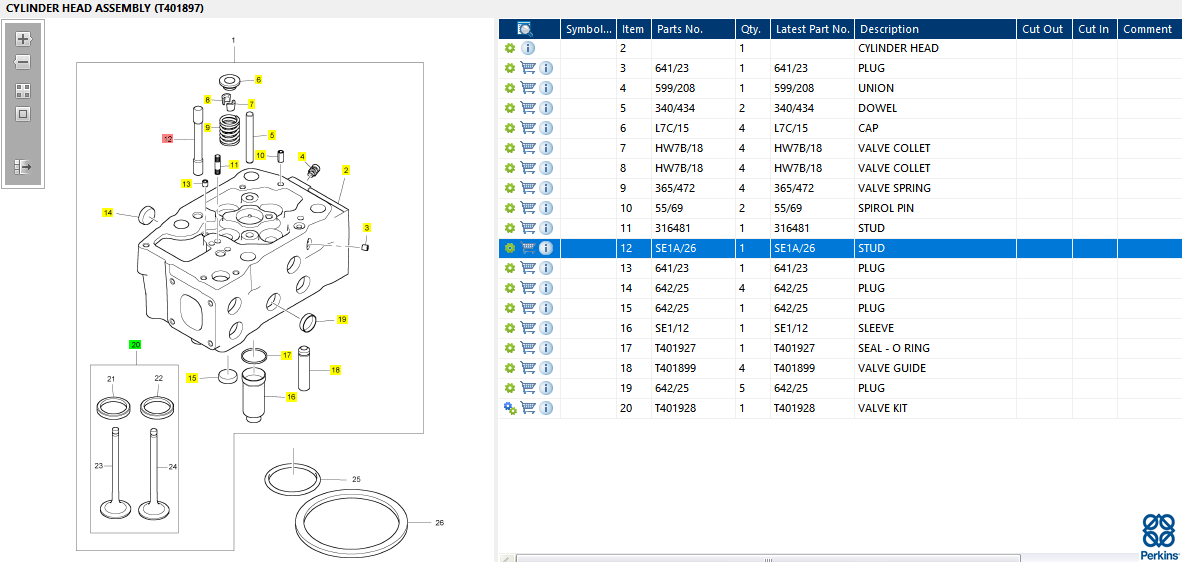The width and height of the screenshot is (1182, 562).
Task: Add VALVE SPRING 365/472 to cart
Action: click(x=528, y=188)
